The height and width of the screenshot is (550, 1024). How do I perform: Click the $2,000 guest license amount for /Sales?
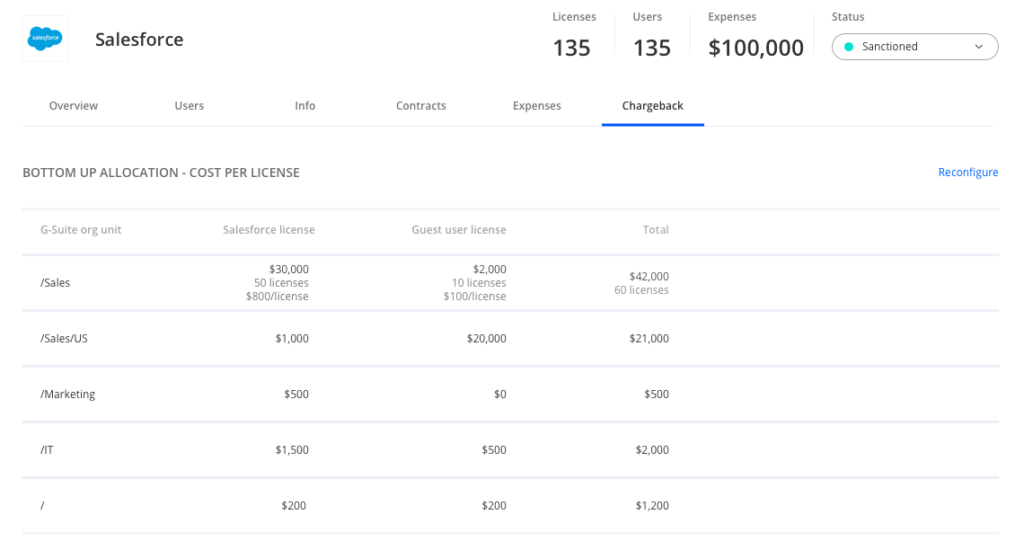[489, 269]
